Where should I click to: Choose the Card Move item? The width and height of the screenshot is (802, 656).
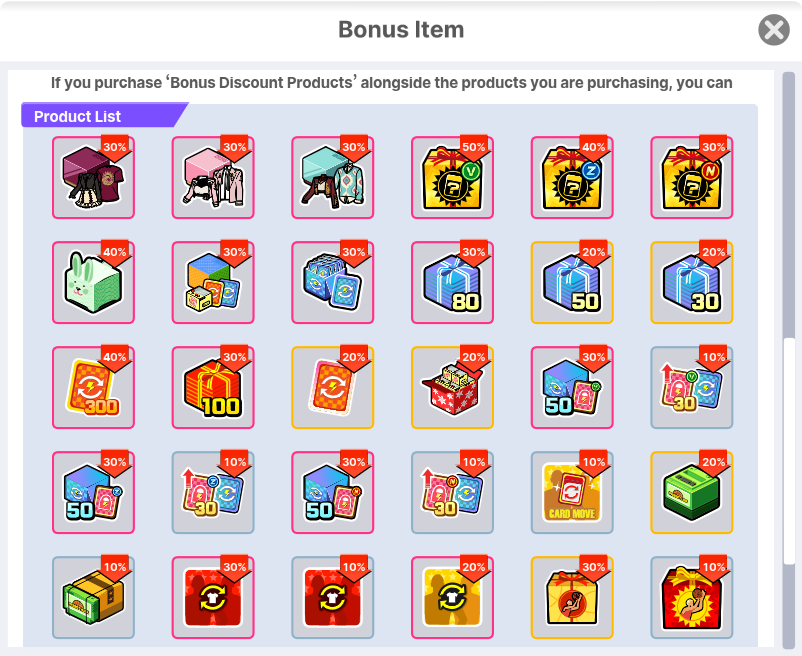pyautogui.click(x=572, y=492)
